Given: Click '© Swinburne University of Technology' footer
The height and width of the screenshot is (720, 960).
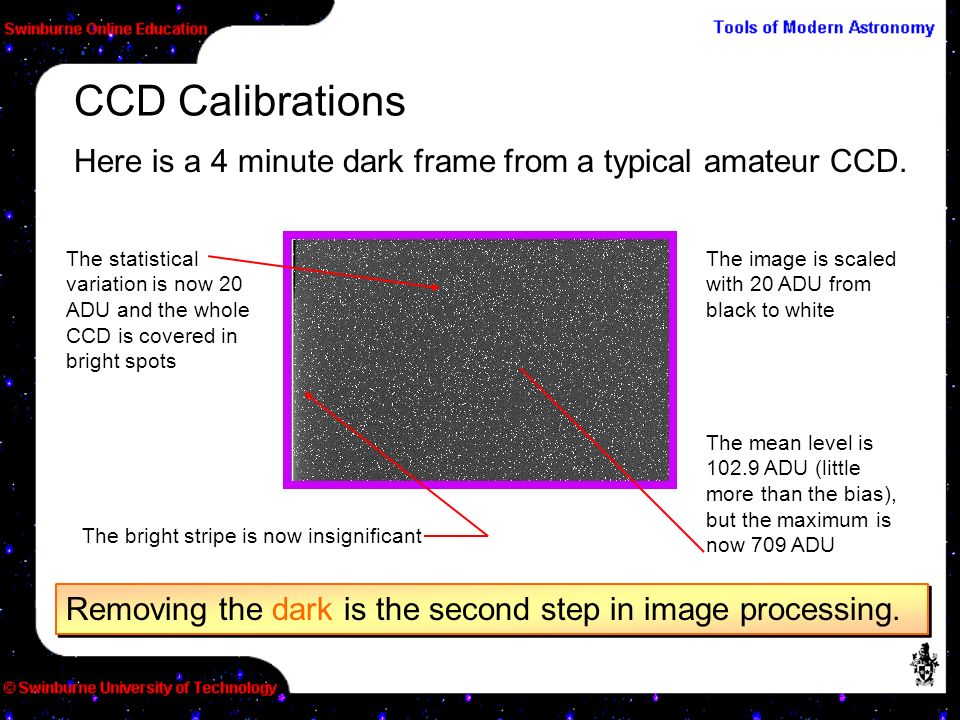Looking at the screenshot, I should pos(140,688).
